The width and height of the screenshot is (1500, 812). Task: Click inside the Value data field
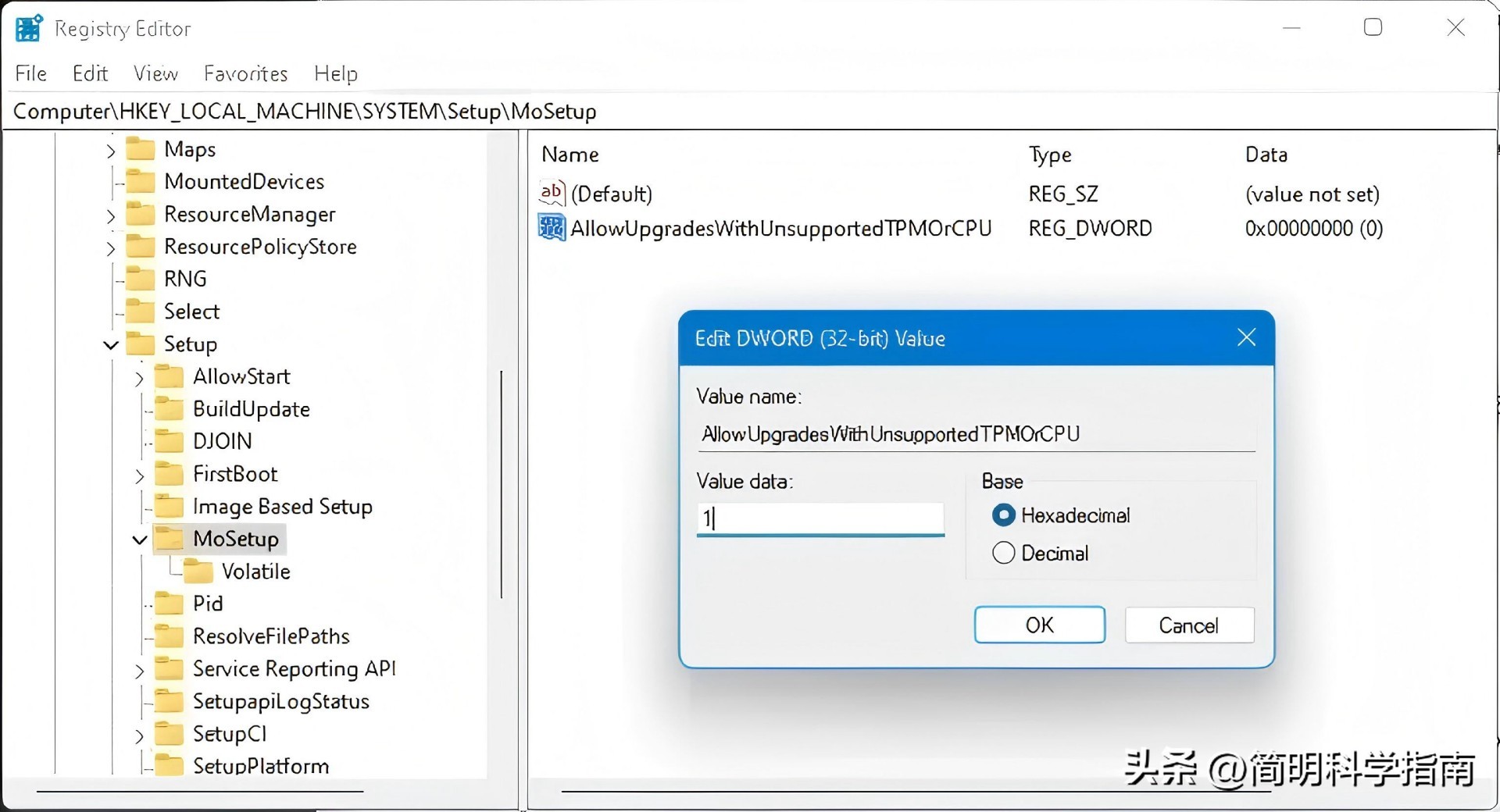click(x=820, y=518)
